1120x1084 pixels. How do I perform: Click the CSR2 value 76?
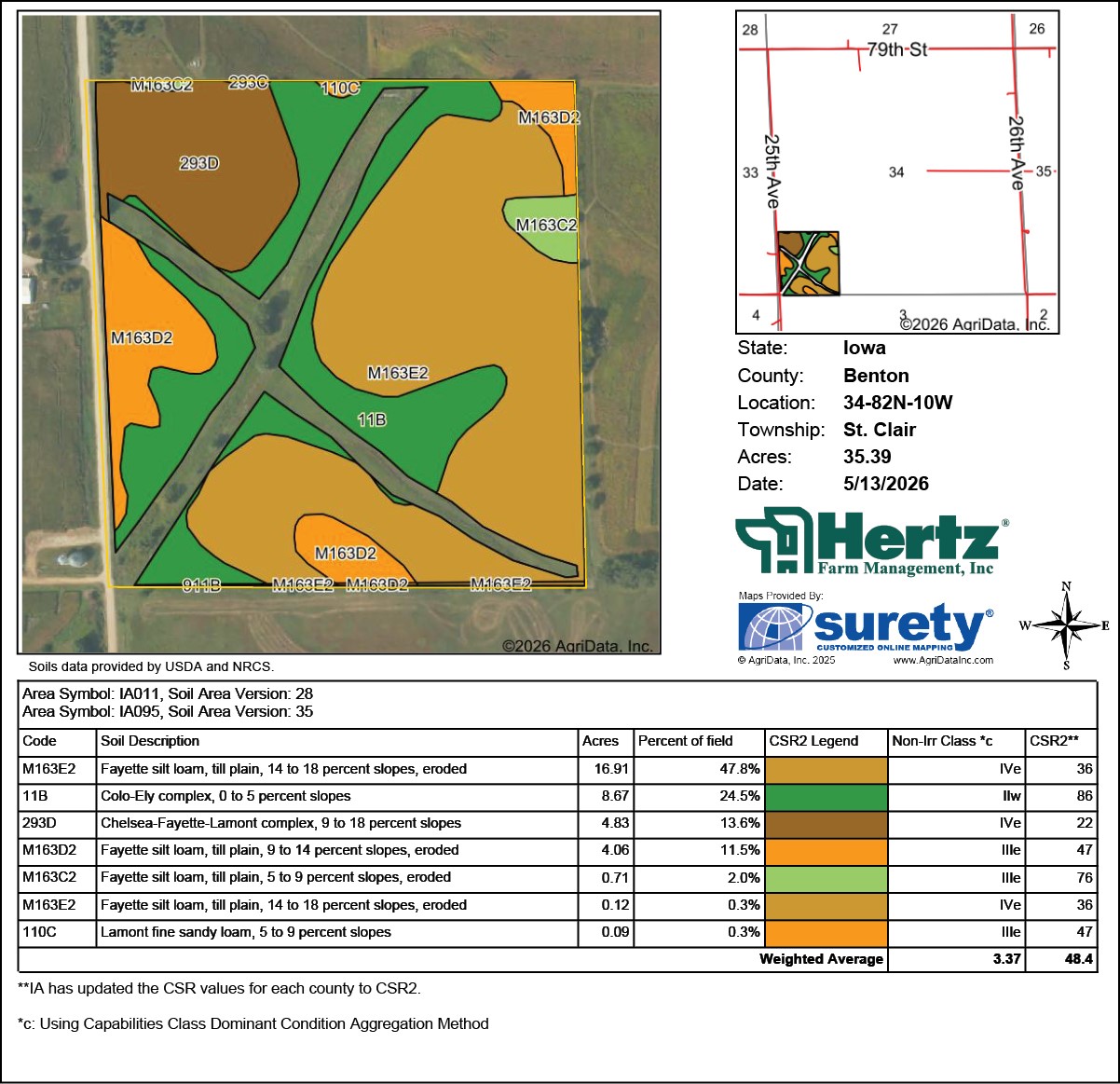coord(1085,878)
